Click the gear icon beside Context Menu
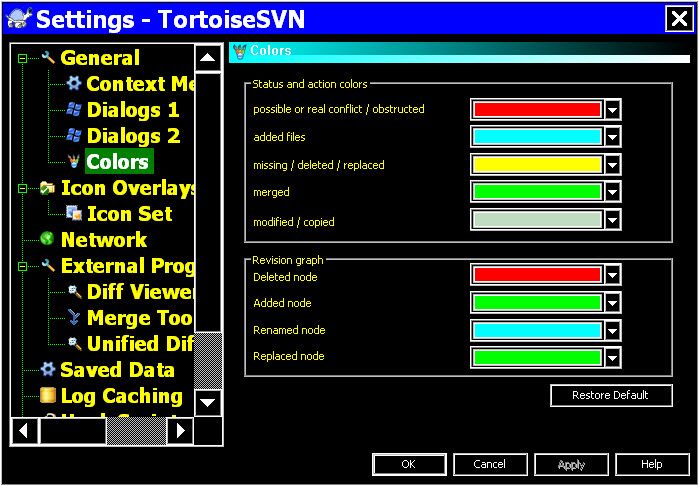 (x=74, y=83)
